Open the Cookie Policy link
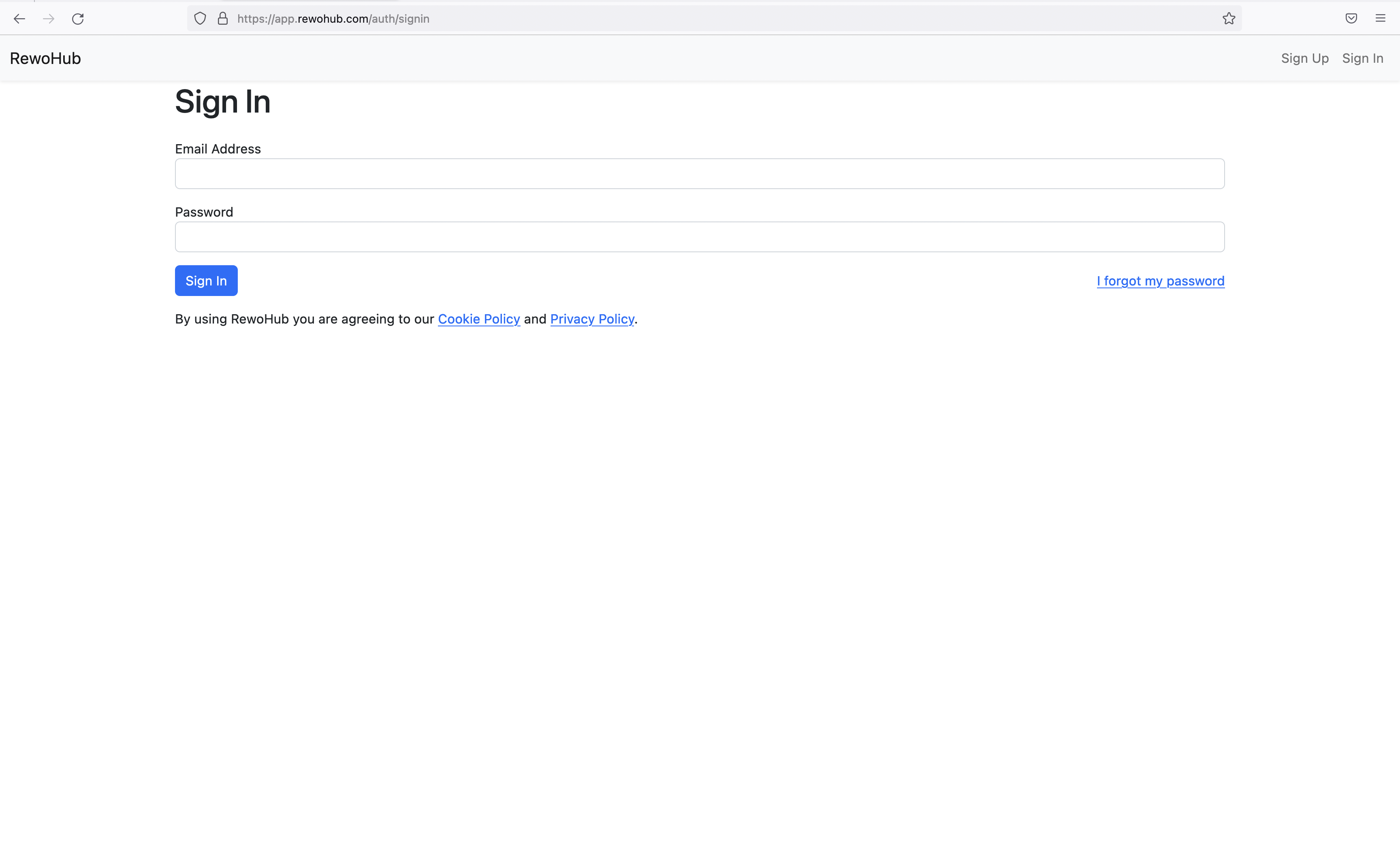1400x841 pixels. (478, 319)
